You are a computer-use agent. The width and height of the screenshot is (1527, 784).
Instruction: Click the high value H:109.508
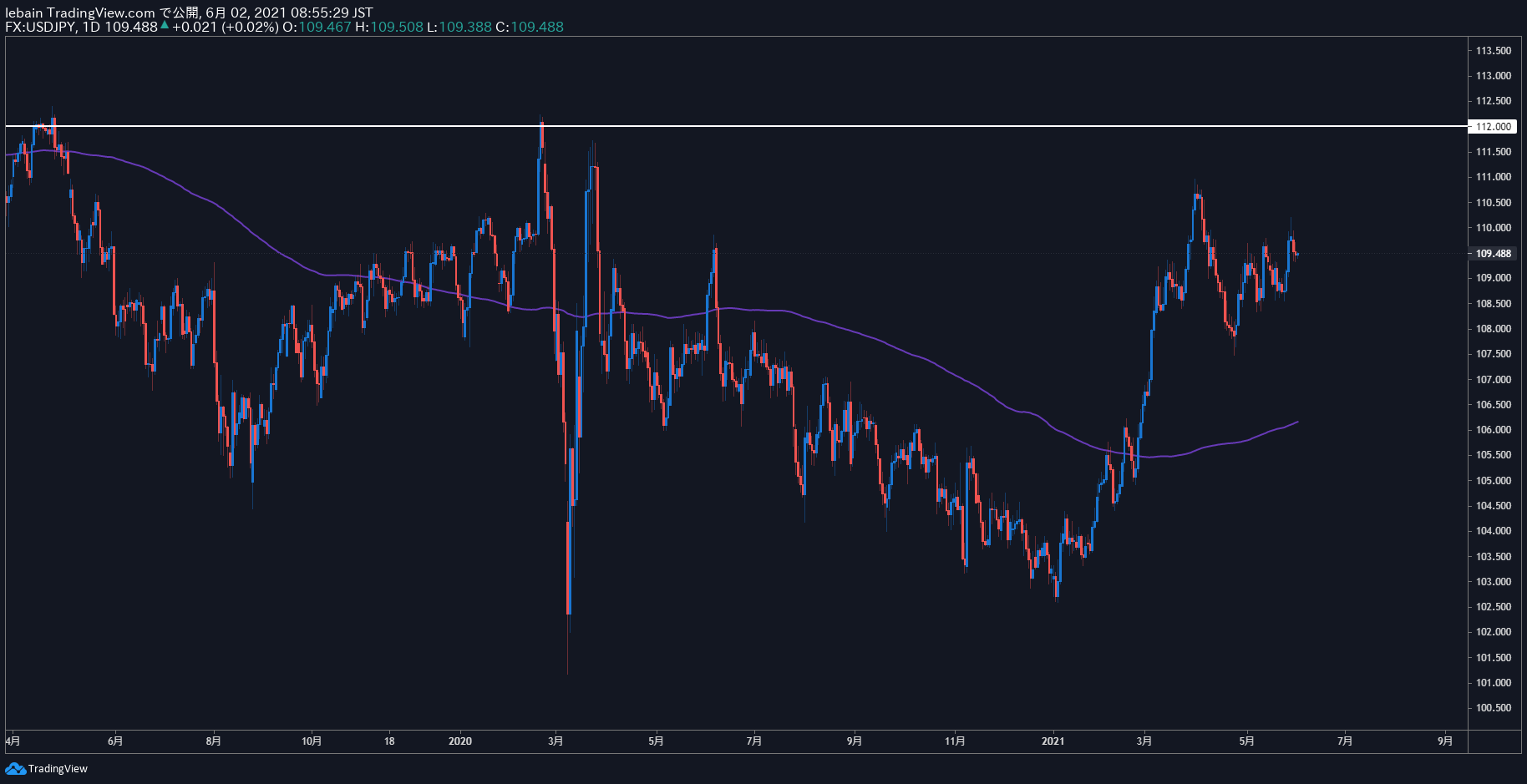pos(389,27)
